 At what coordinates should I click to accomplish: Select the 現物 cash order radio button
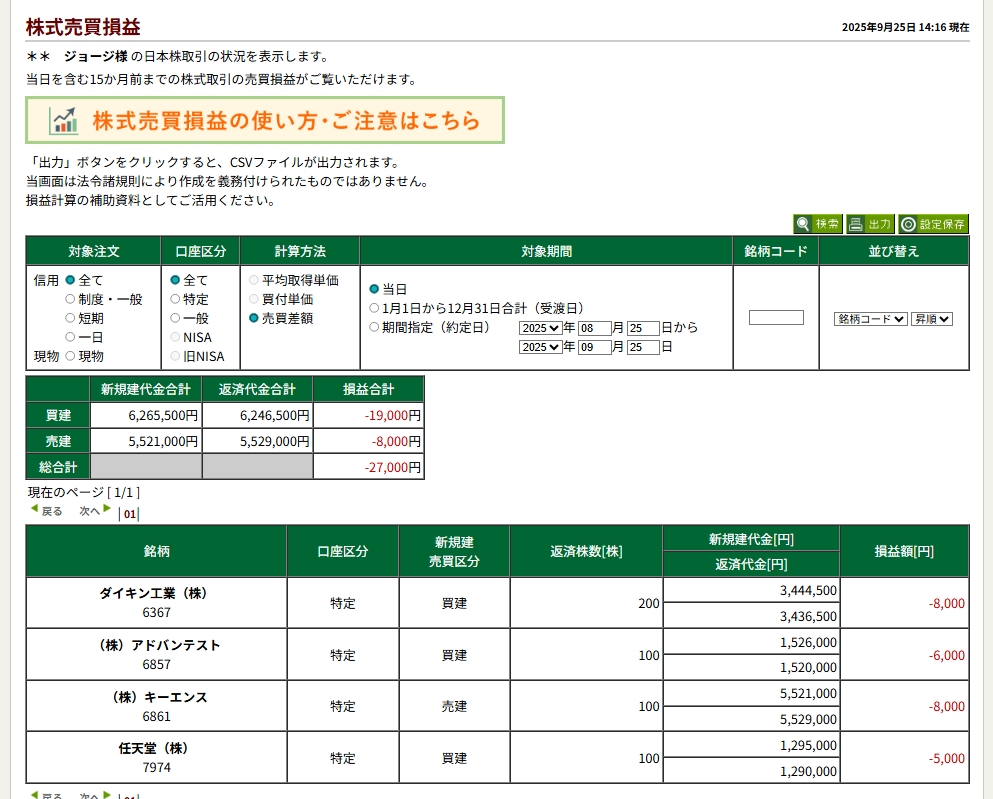(x=70, y=356)
